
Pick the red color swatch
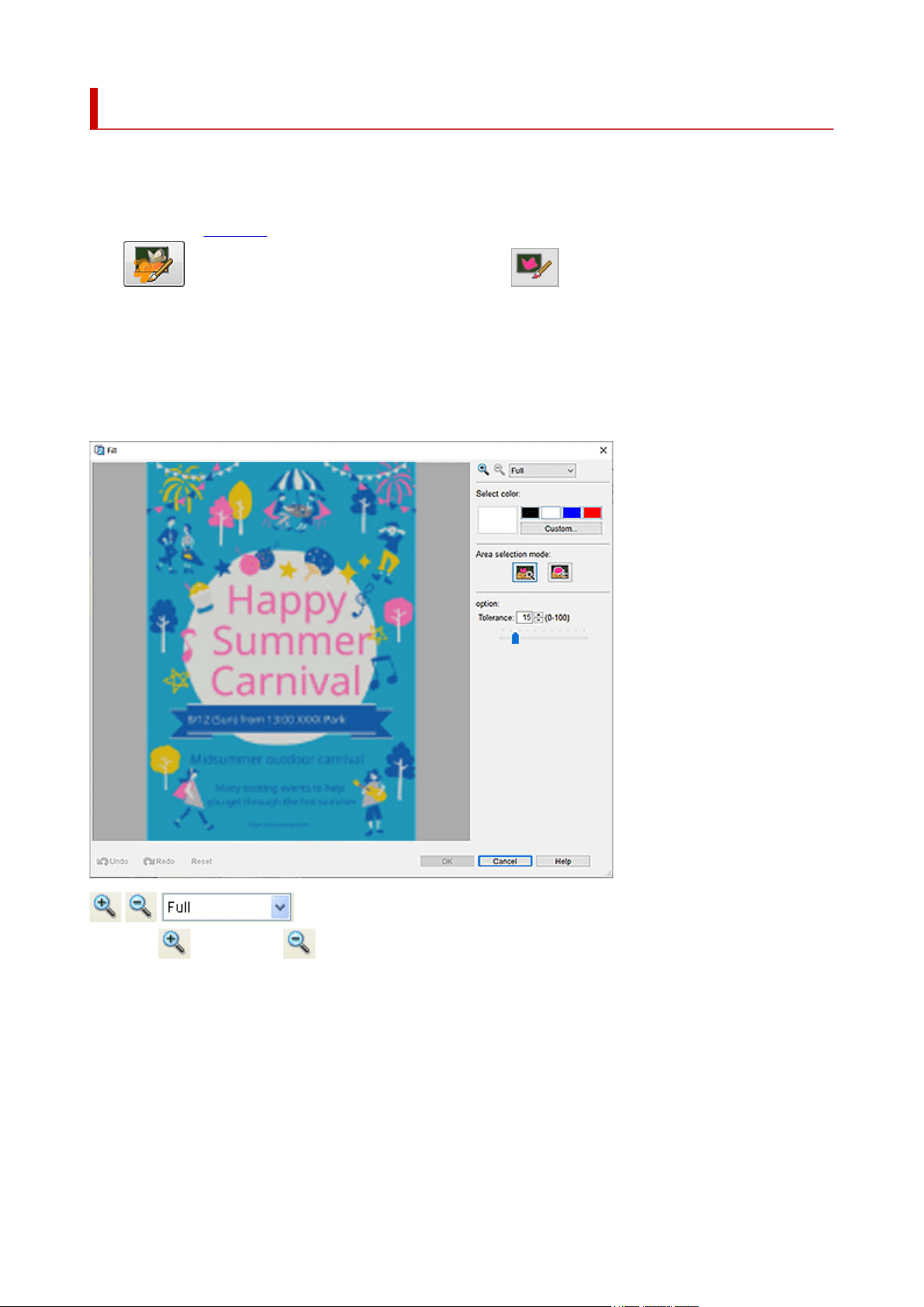pos(593,513)
